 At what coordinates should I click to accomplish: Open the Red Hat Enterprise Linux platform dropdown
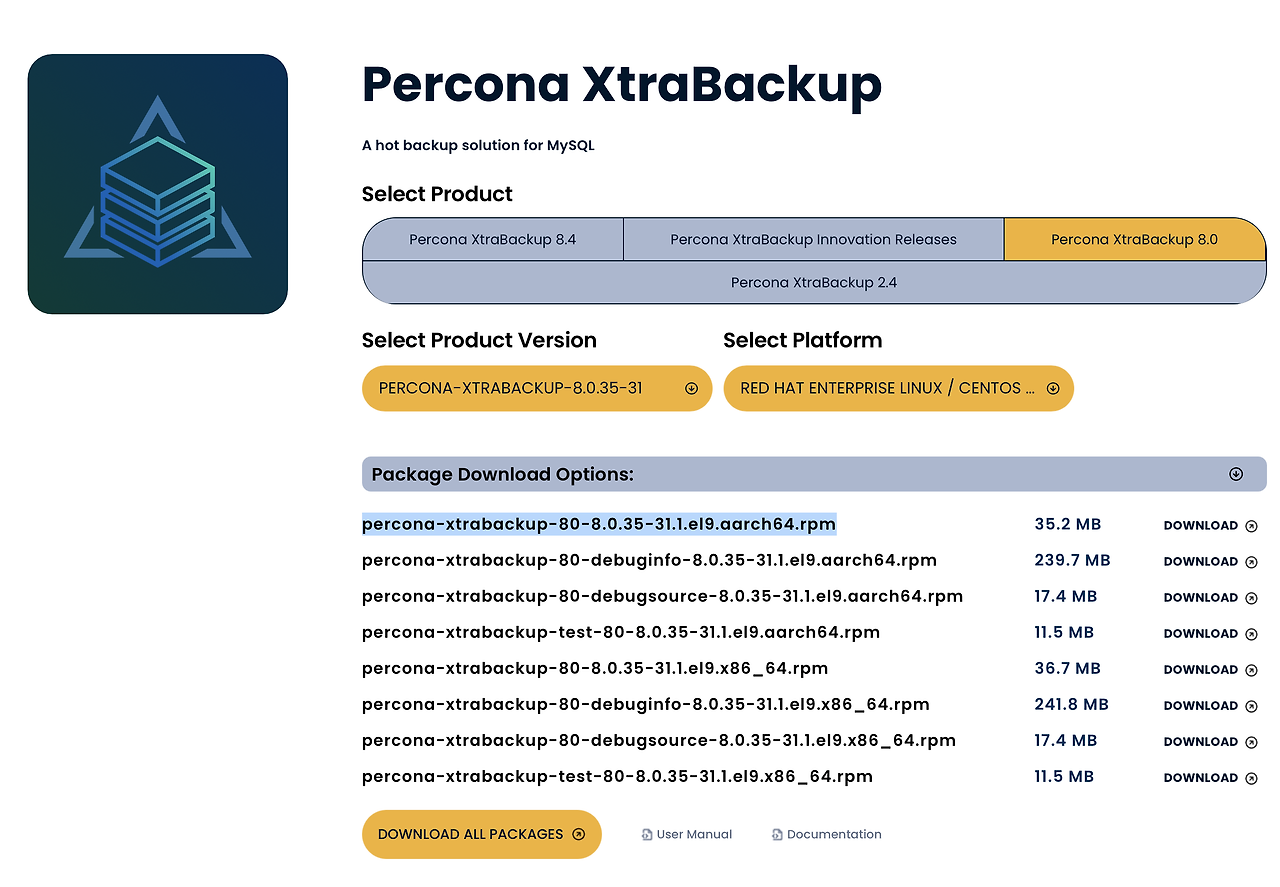(898, 388)
